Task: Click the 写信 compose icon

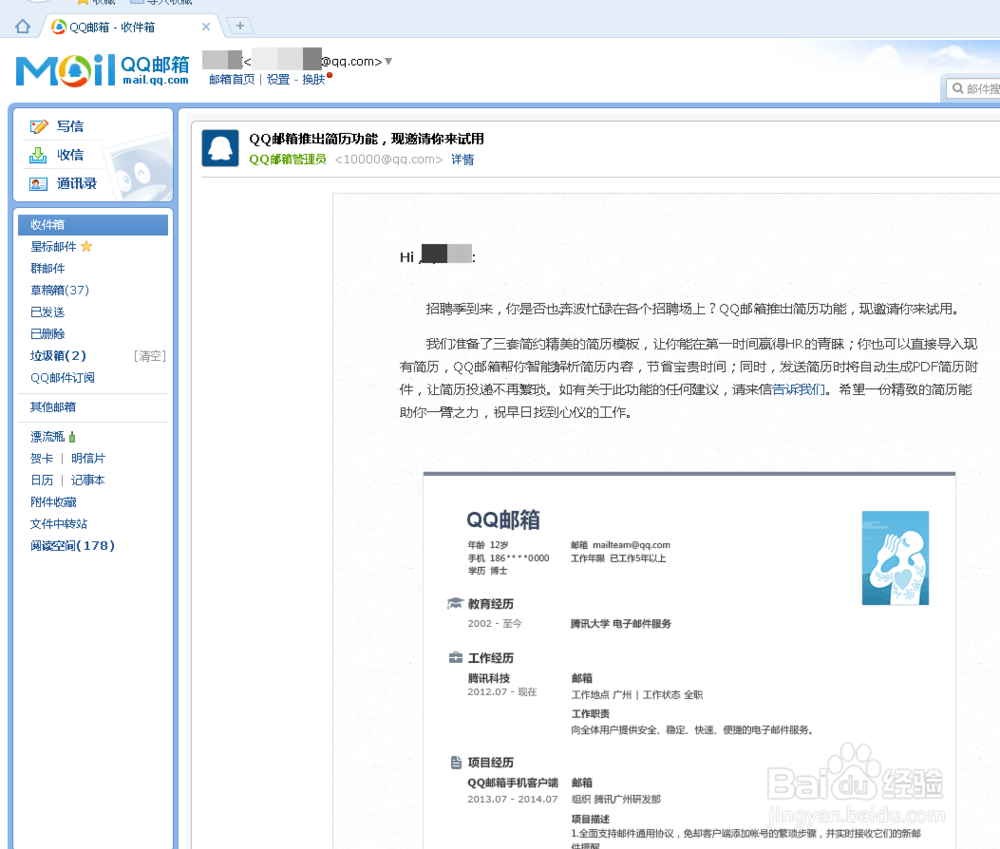Action: 38,126
